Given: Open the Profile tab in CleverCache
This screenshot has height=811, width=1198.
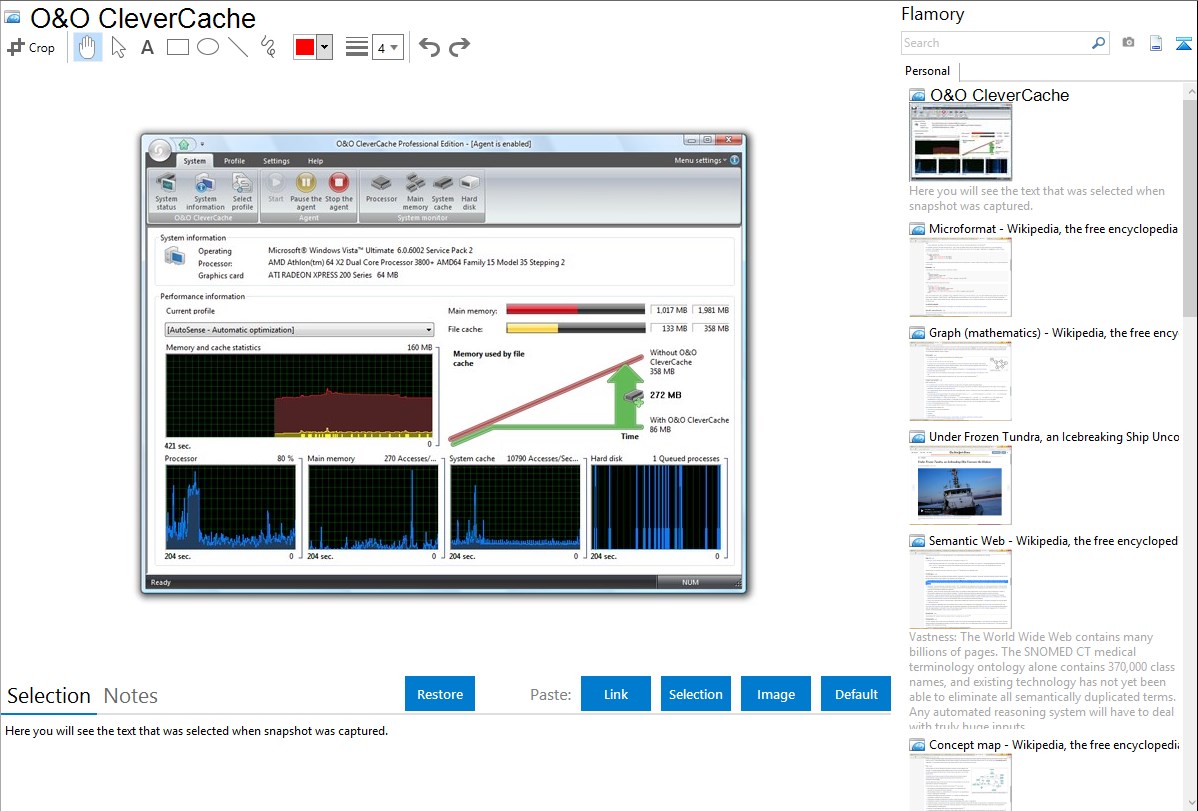Looking at the screenshot, I should pyautogui.click(x=235, y=161).
